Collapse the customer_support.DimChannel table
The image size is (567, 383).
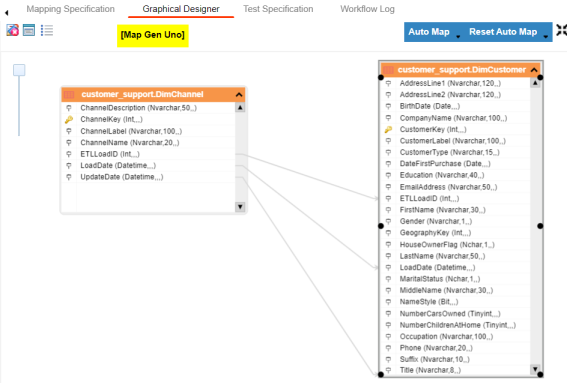coord(239,95)
